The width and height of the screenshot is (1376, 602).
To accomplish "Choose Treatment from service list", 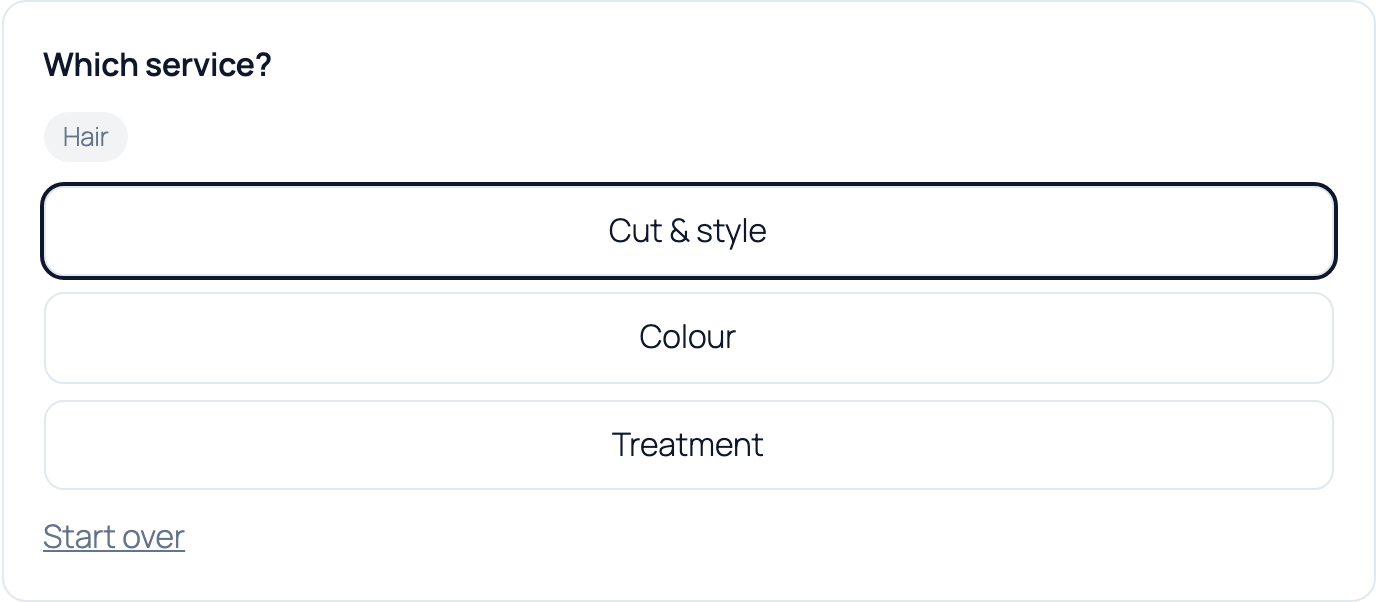I will click(x=688, y=445).
